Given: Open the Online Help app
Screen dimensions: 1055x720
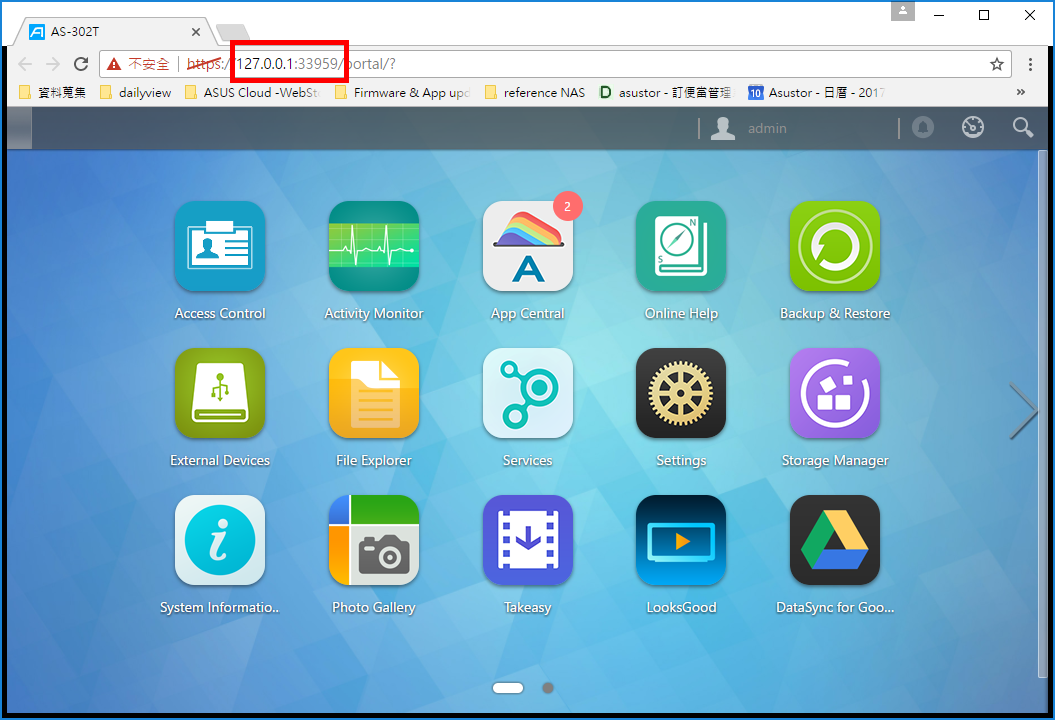Looking at the screenshot, I should (x=681, y=246).
